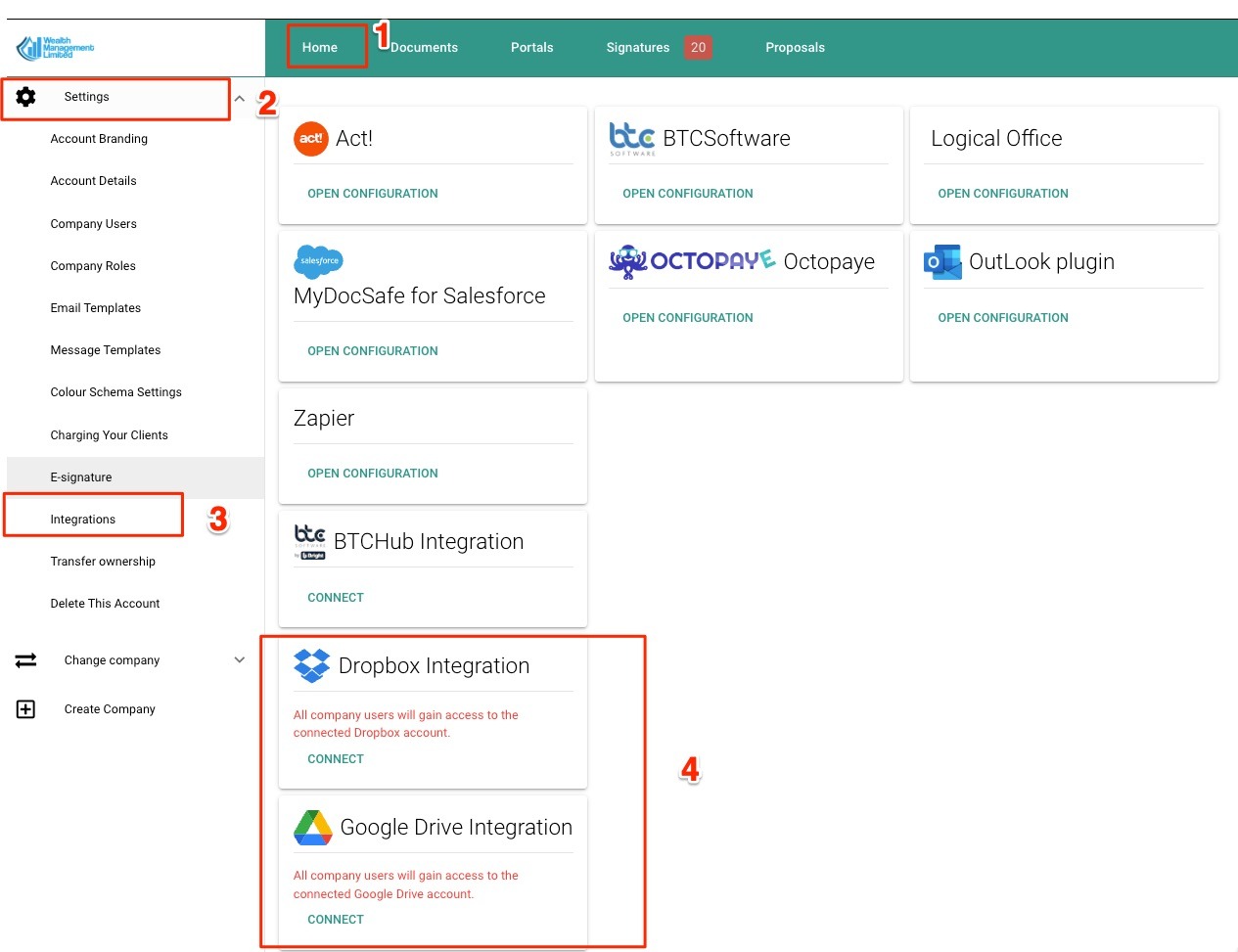Screen dimensions: 1238x952
Task: Click the Create Company plus icon
Action: pos(26,709)
